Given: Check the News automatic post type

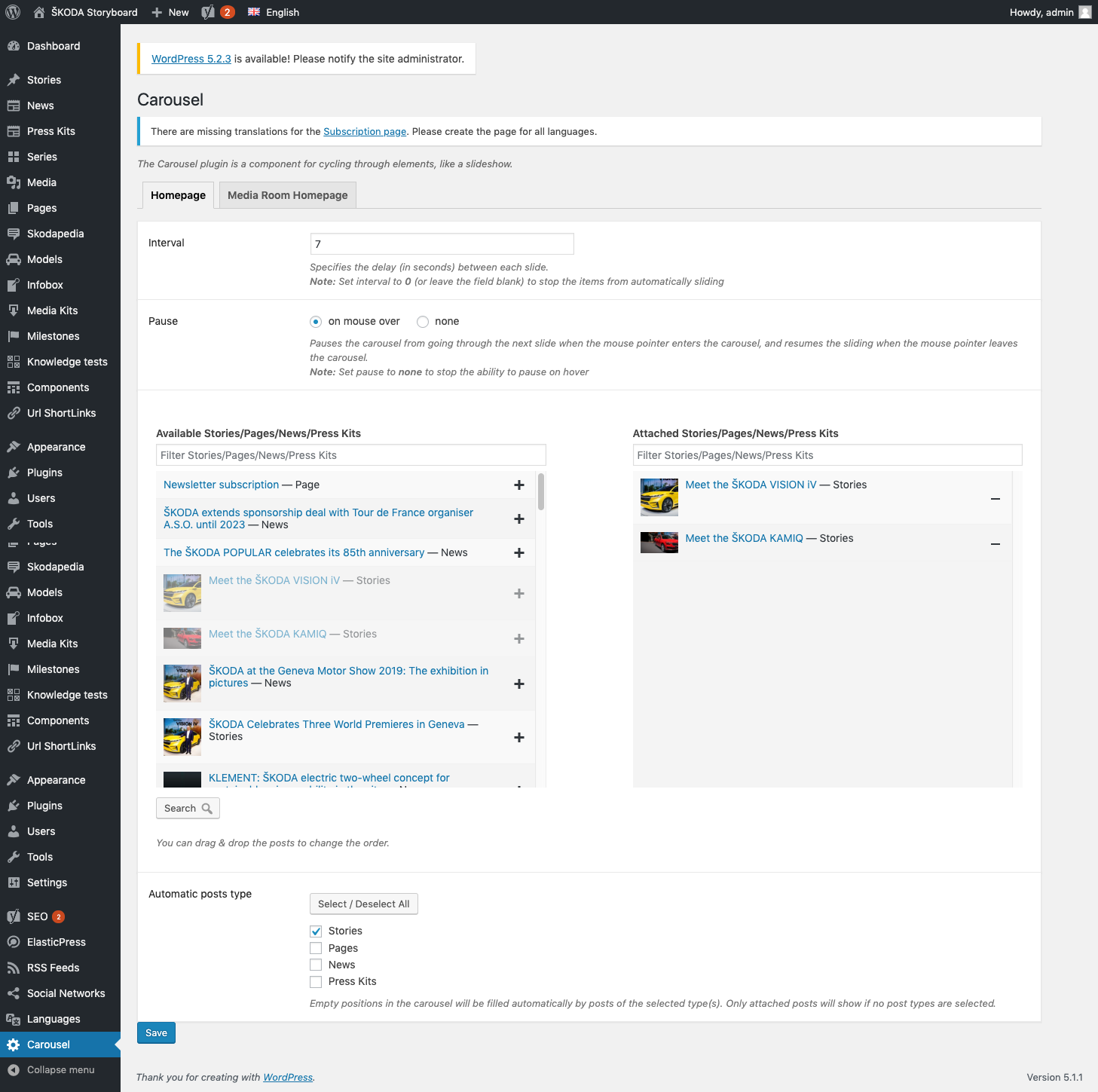Looking at the screenshot, I should tap(316, 965).
